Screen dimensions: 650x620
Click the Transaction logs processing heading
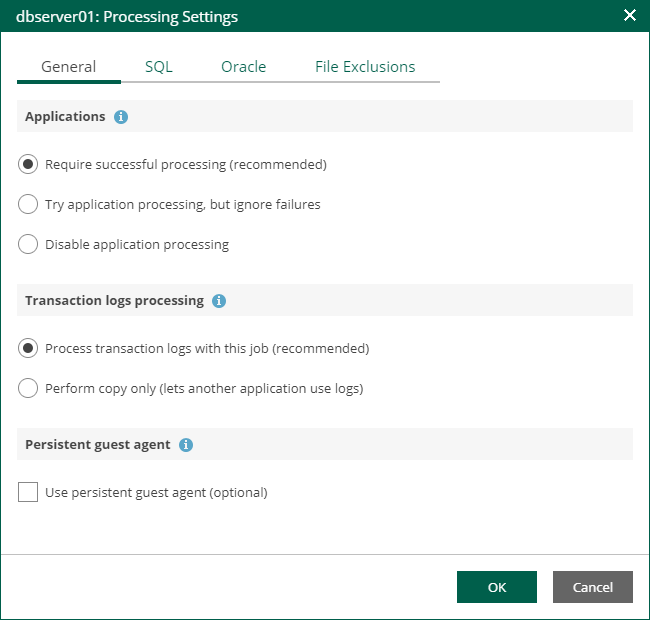pyautogui.click(x=114, y=300)
